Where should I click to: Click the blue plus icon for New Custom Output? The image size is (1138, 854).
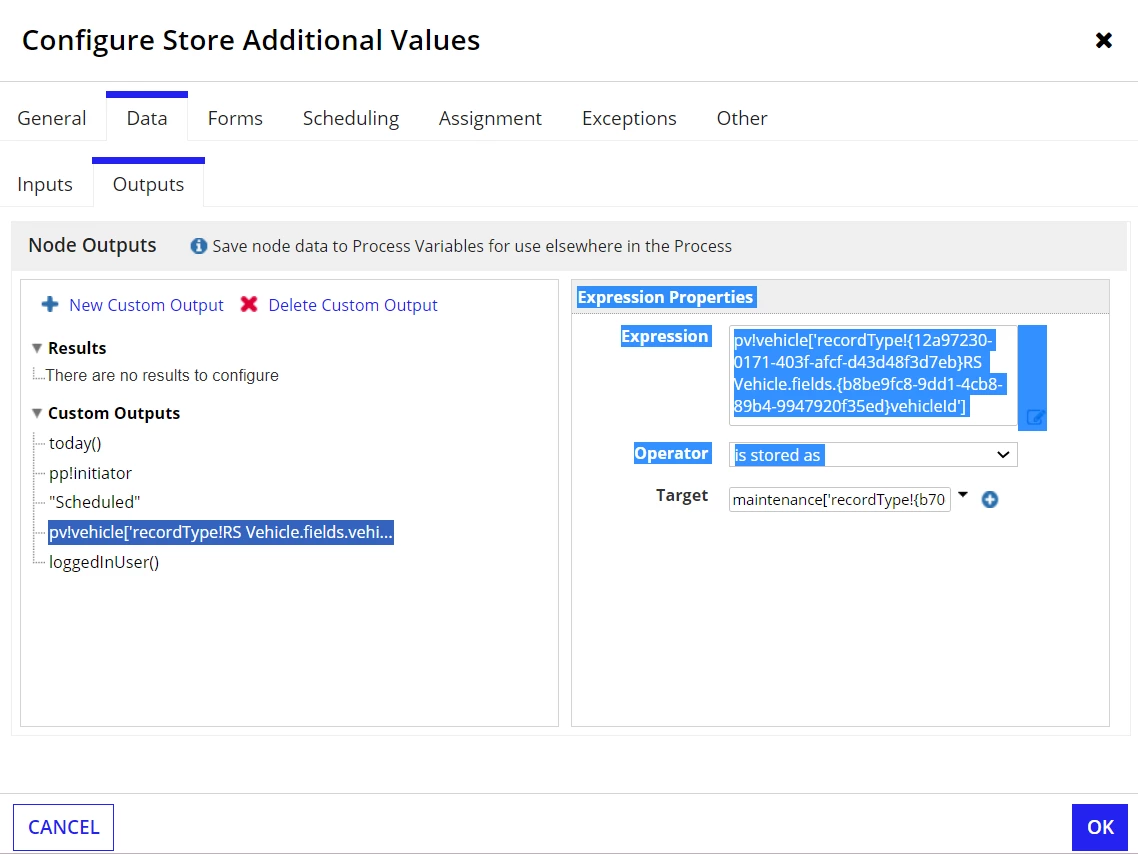tap(49, 304)
